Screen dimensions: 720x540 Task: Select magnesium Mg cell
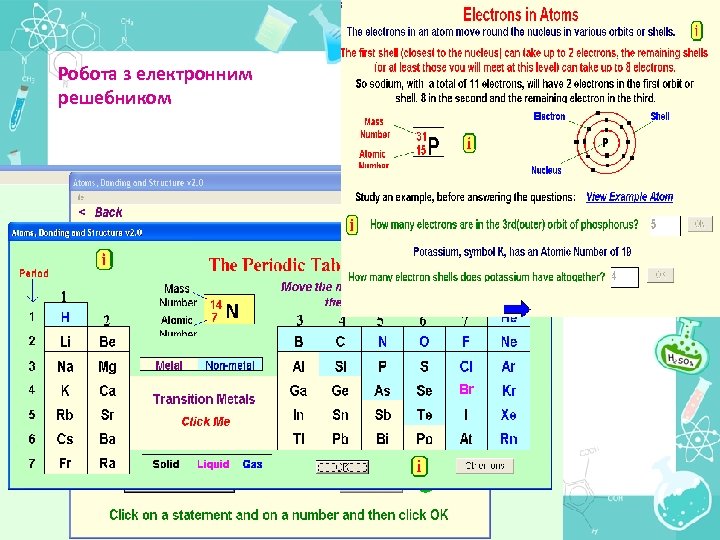point(107,366)
